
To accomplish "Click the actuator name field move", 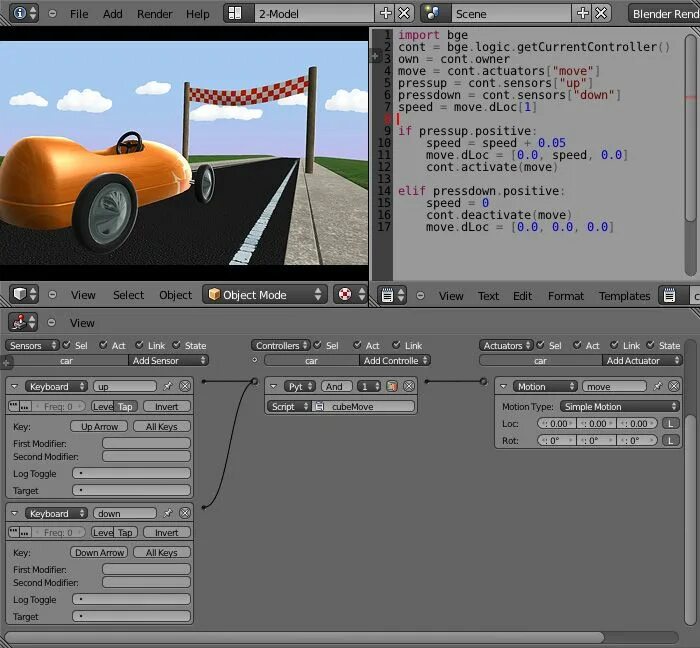I will coord(614,386).
